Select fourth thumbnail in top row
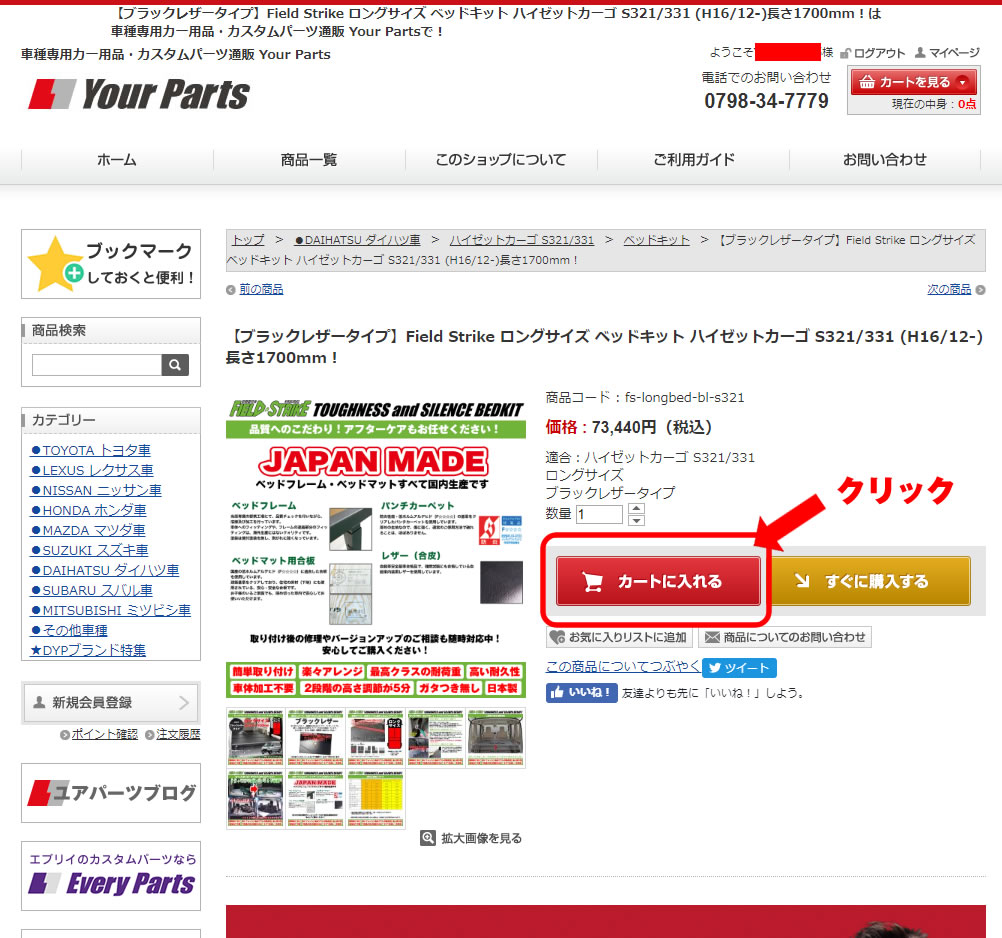Screen dimensions: 1002x938 coord(436,737)
